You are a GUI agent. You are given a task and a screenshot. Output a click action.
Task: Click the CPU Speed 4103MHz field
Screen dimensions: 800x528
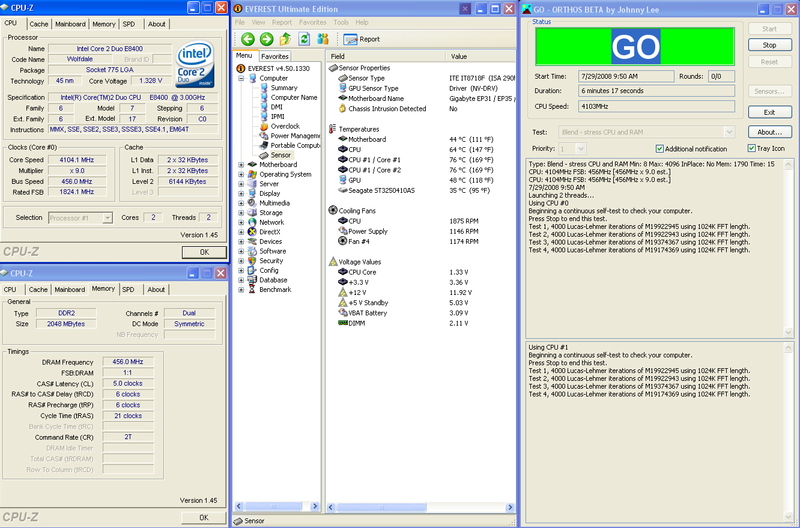coord(656,107)
